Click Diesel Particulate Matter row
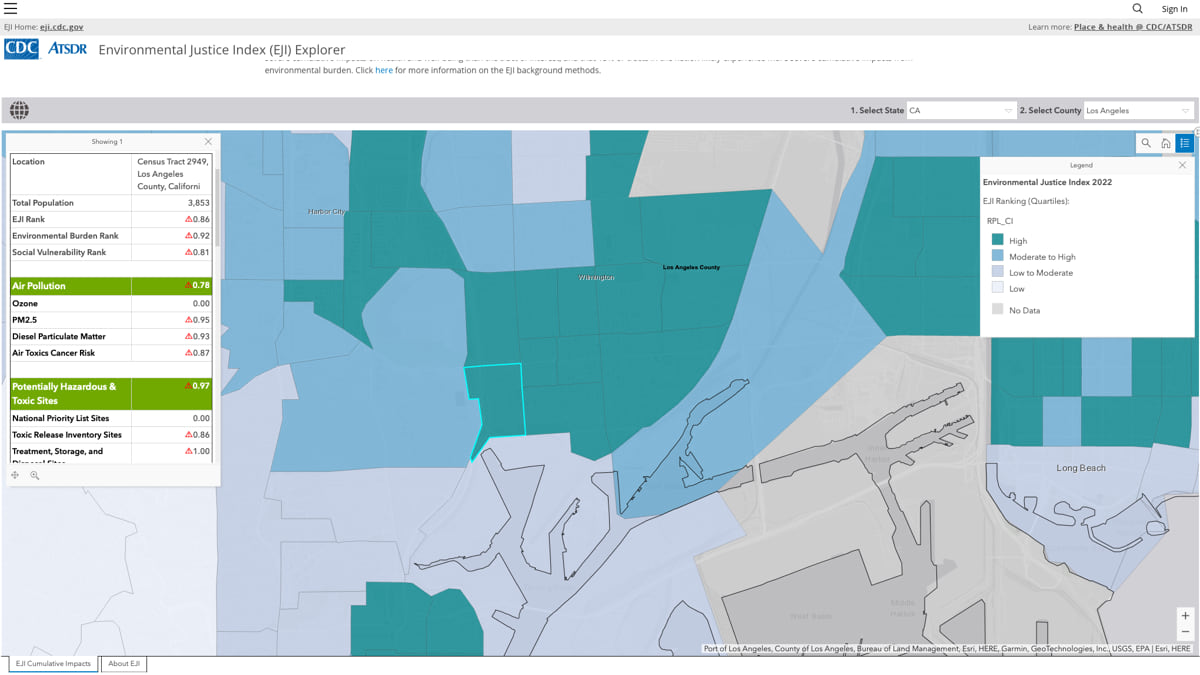The image size is (1200, 675). (111, 337)
